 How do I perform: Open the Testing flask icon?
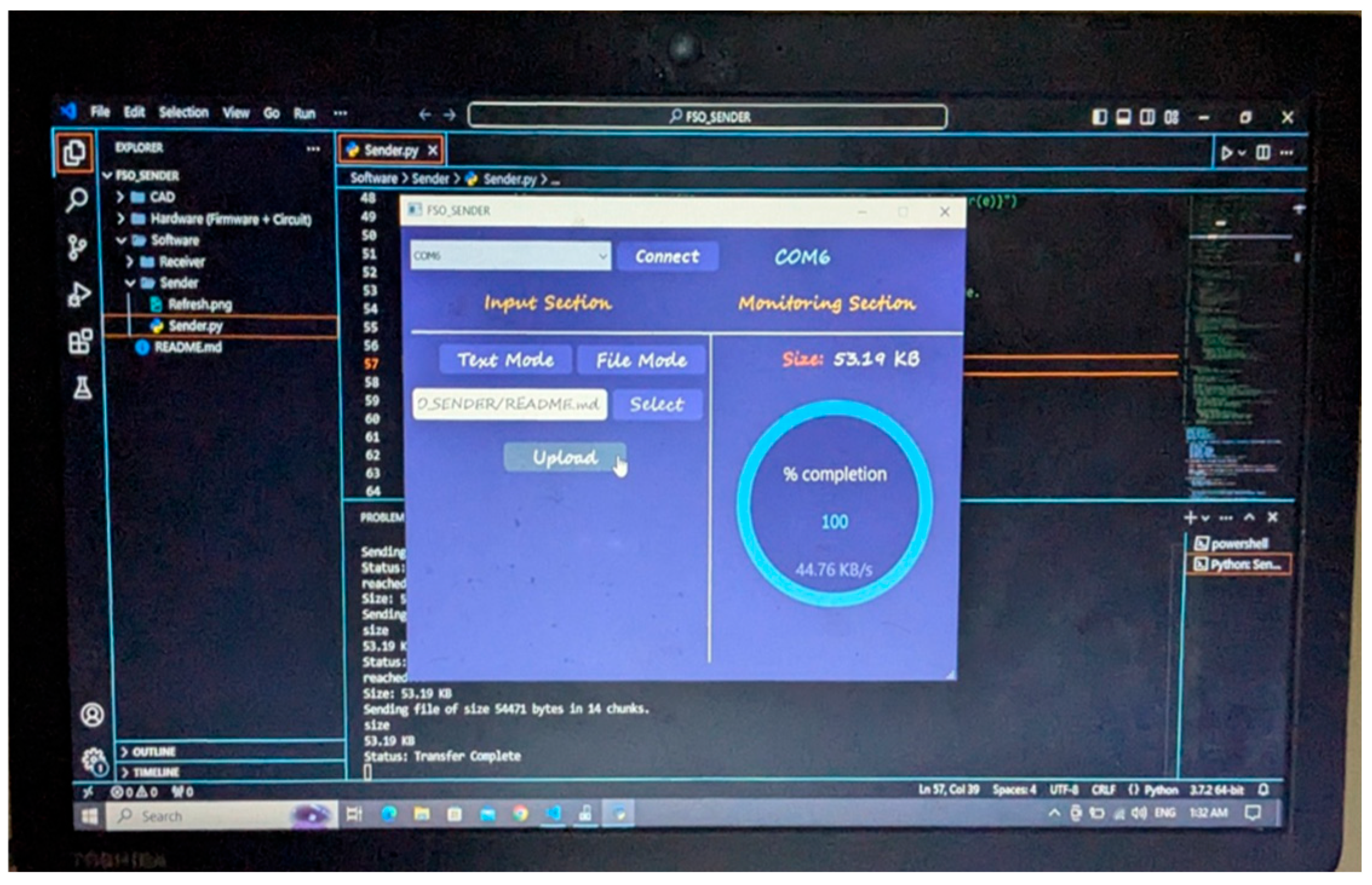coord(82,388)
